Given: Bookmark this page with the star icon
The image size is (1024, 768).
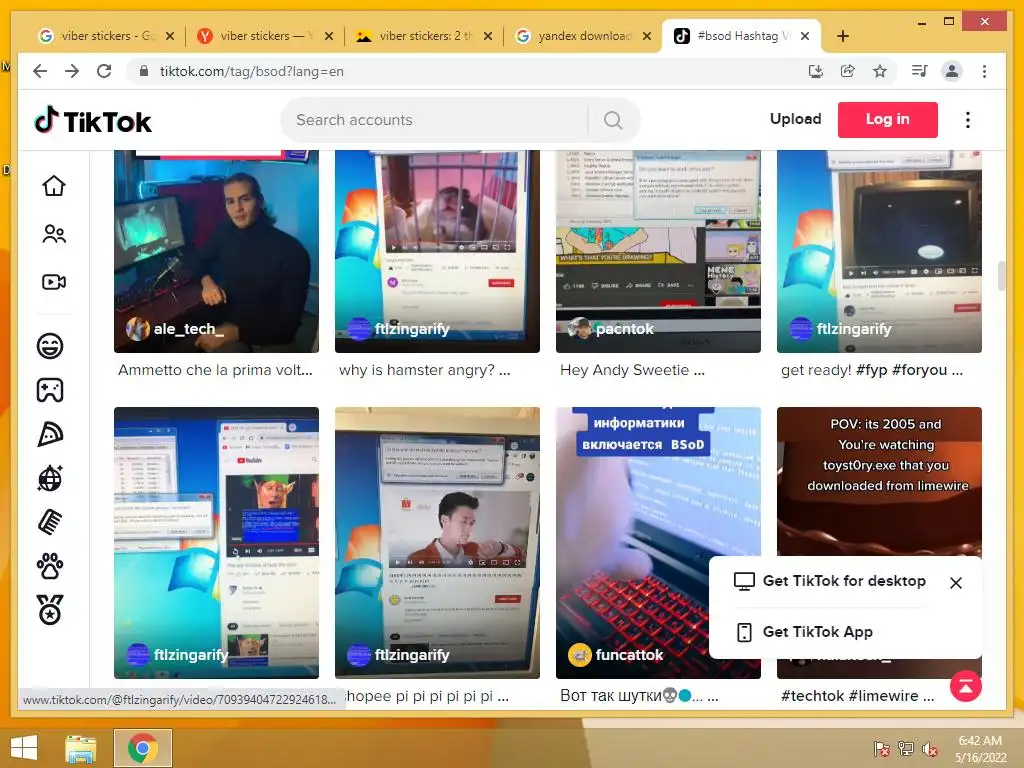Looking at the screenshot, I should tap(880, 71).
